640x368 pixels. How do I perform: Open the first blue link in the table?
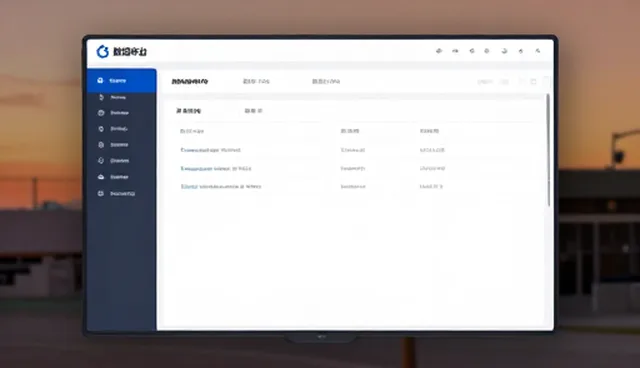[x=211, y=150]
